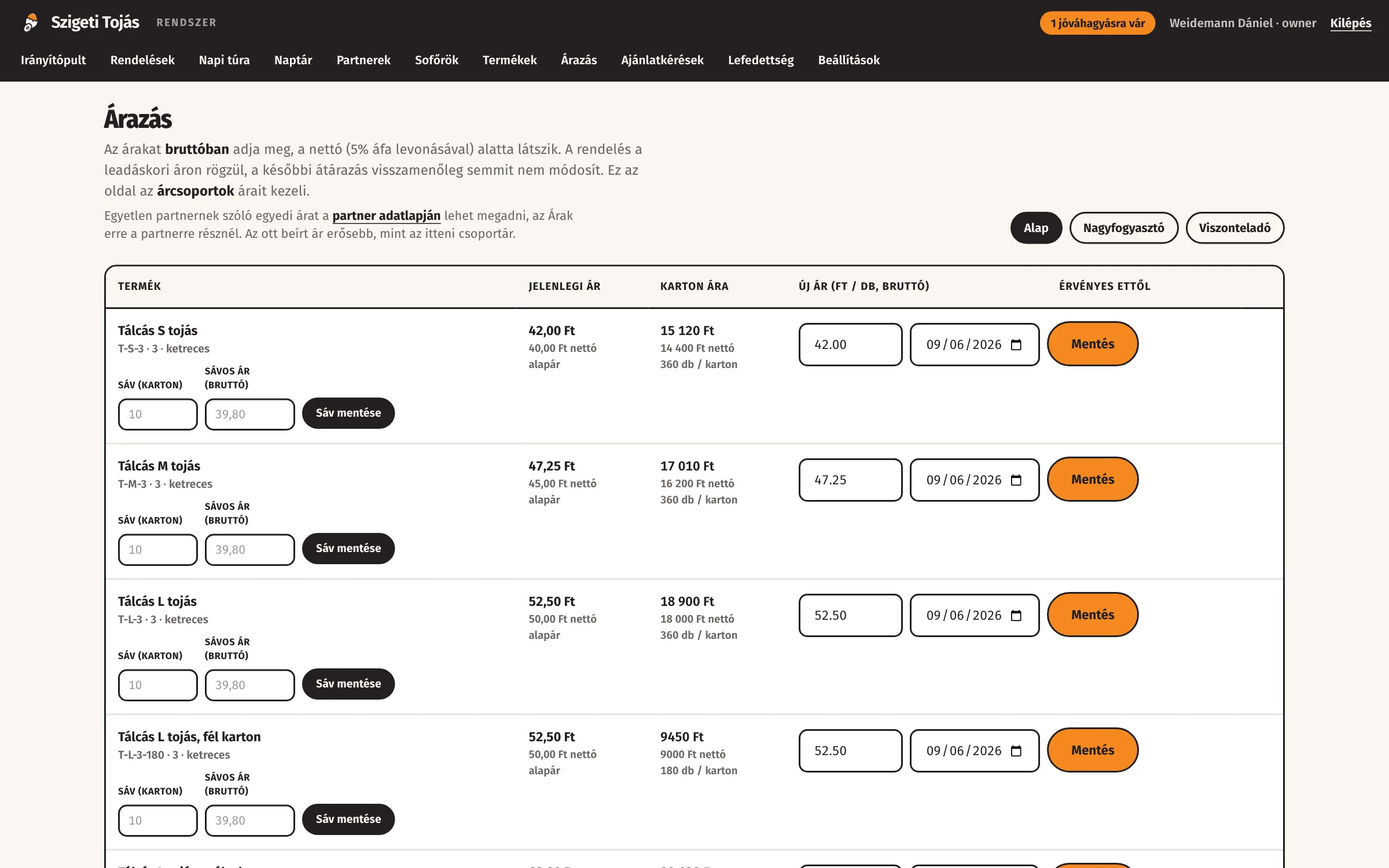The height and width of the screenshot is (868, 1389).
Task: Click the '15 120 Ft' carton price
Action: [687, 330]
